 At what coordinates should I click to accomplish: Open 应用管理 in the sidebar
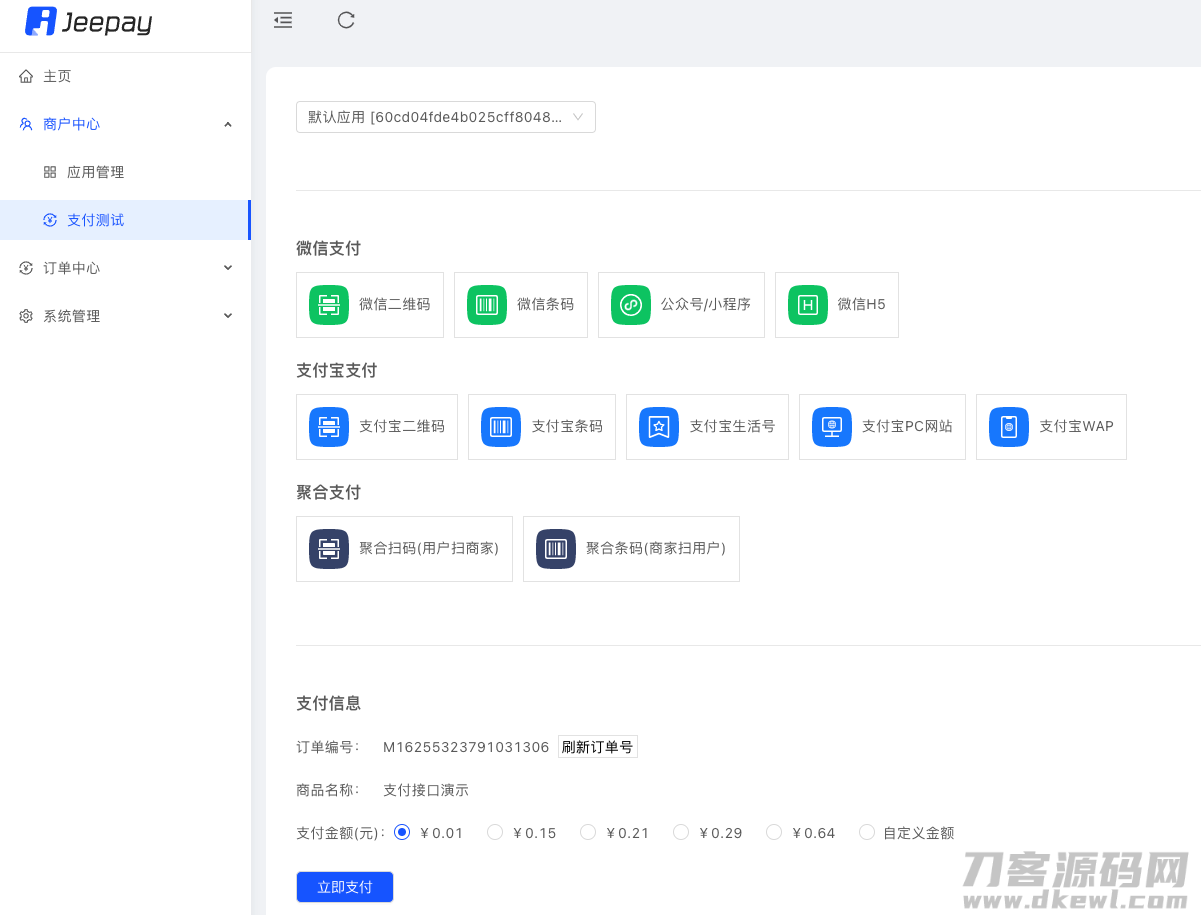click(96, 172)
